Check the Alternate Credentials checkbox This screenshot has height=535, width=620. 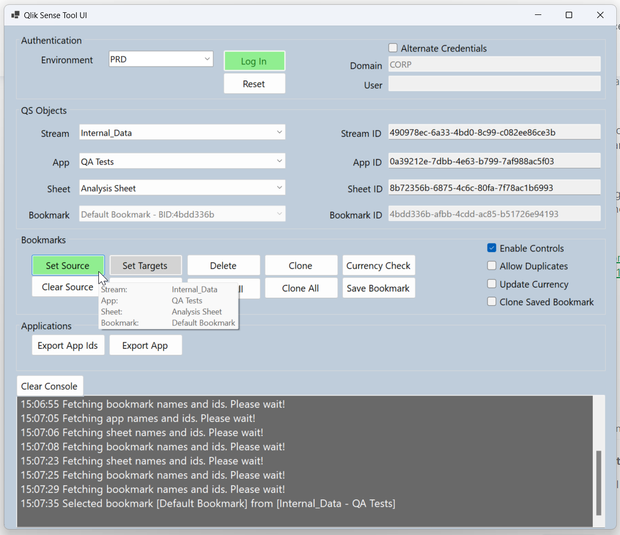pos(393,48)
